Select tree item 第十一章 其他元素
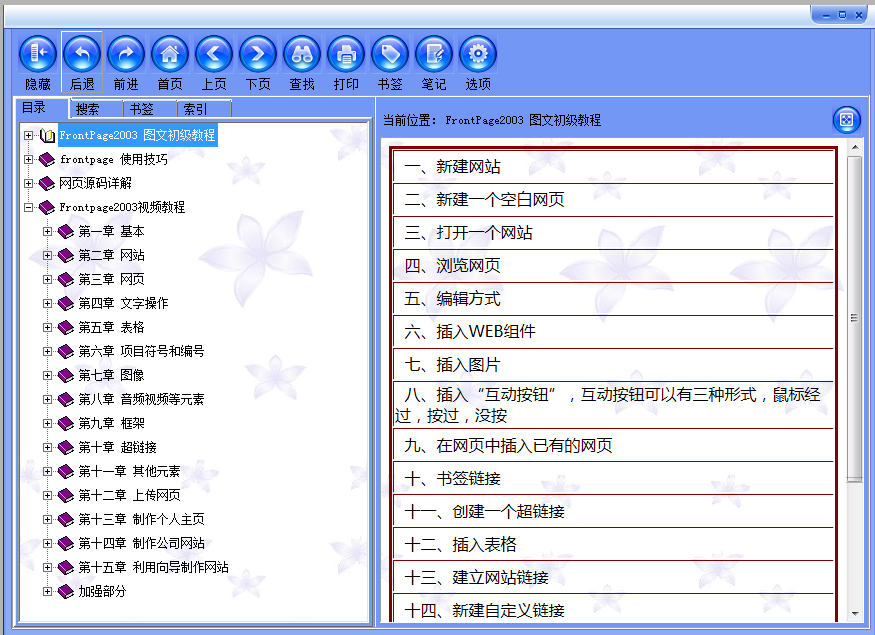 point(129,472)
